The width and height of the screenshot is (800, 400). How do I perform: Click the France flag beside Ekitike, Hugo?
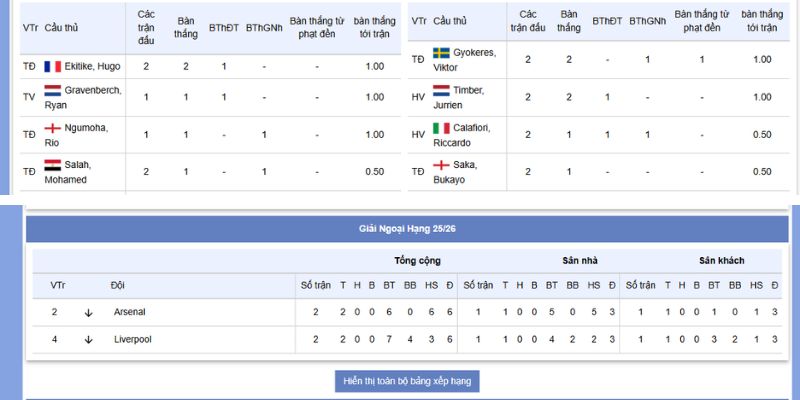[53, 67]
